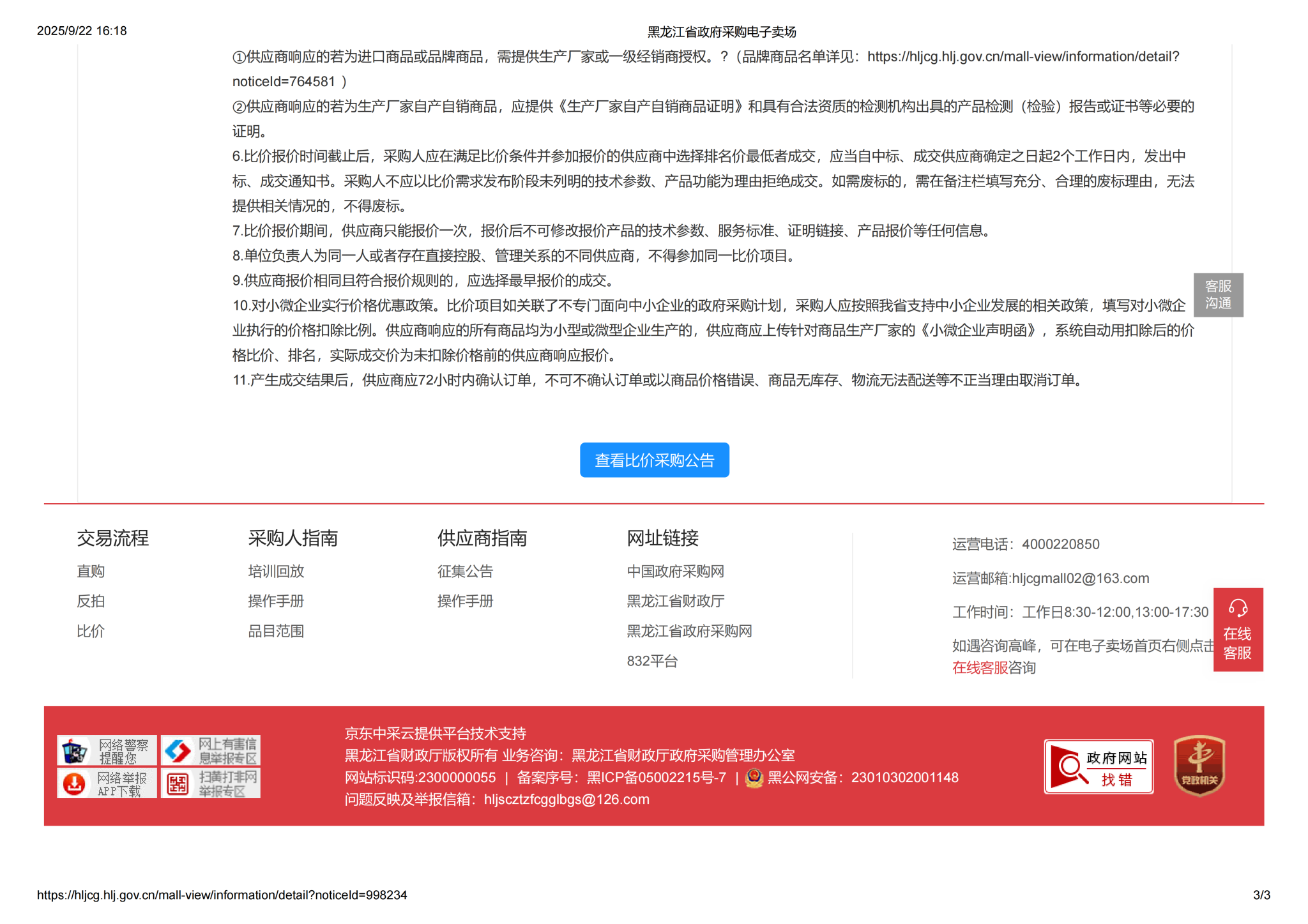Click the police badge beside 黑公网安备
1308x924 pixels.
754,777
